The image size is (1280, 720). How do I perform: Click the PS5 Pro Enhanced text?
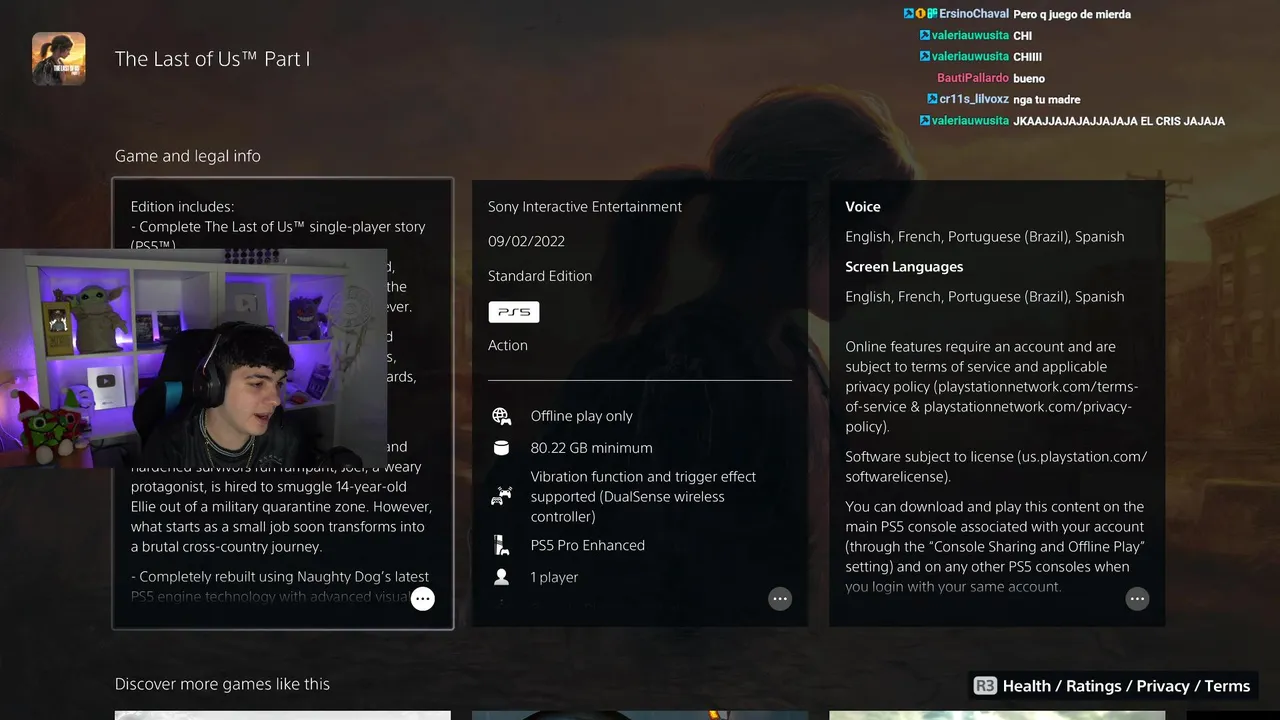pos(588,545)
